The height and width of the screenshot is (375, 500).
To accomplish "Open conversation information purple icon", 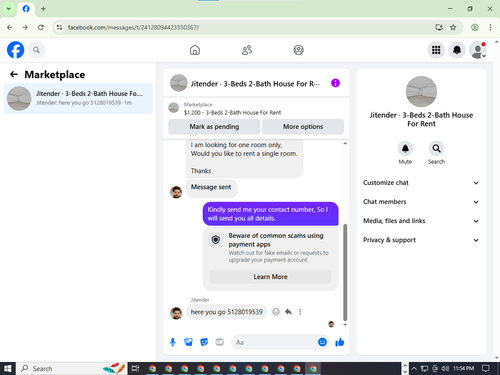I will pos(335,83).
